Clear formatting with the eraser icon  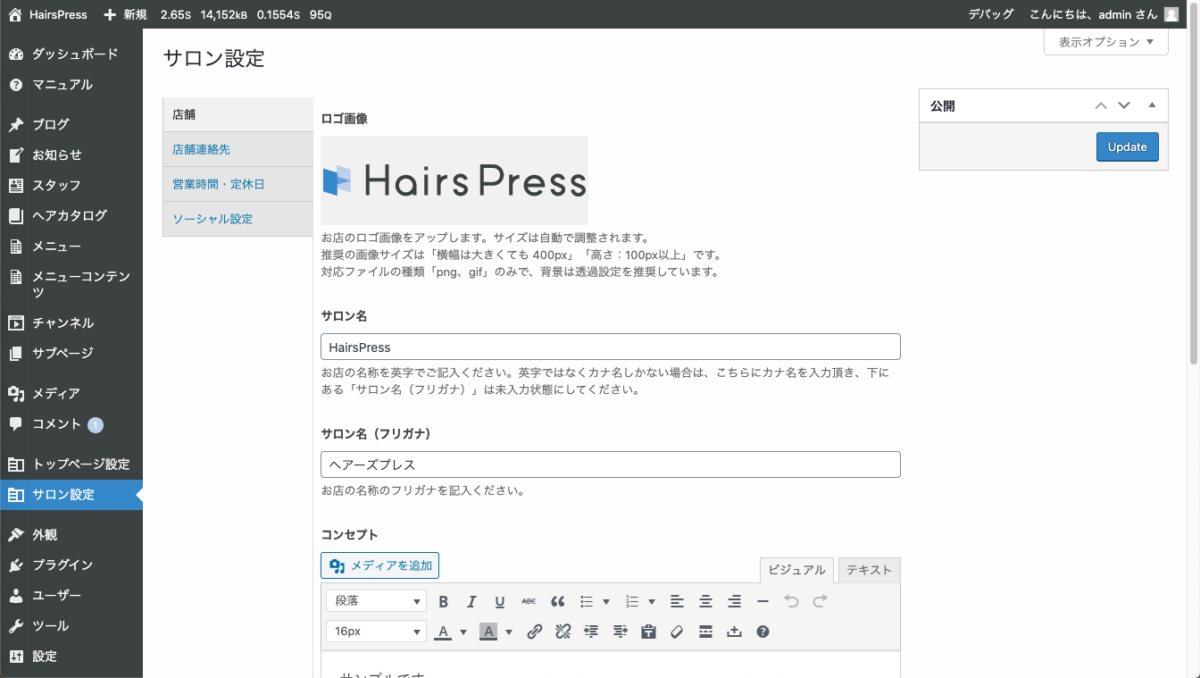[x=677, y=632]
